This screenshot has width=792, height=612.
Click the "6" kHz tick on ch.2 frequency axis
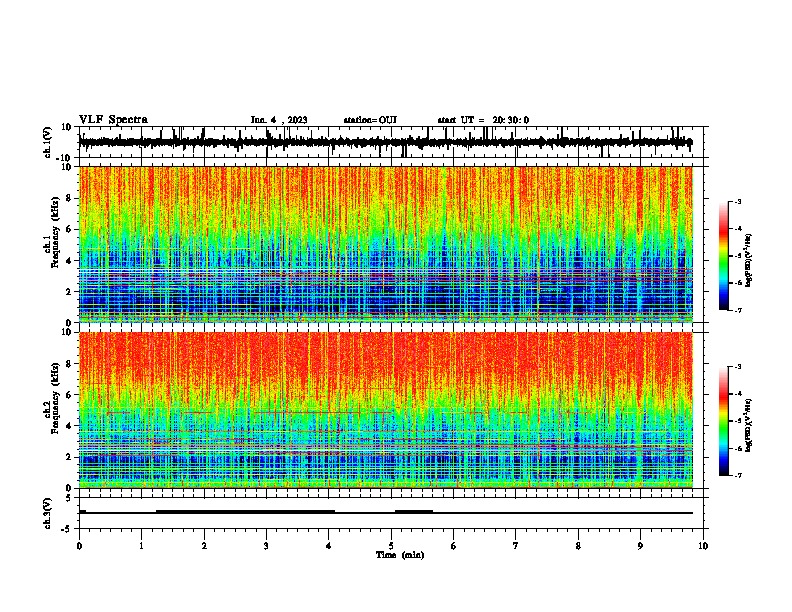[70, 395]
